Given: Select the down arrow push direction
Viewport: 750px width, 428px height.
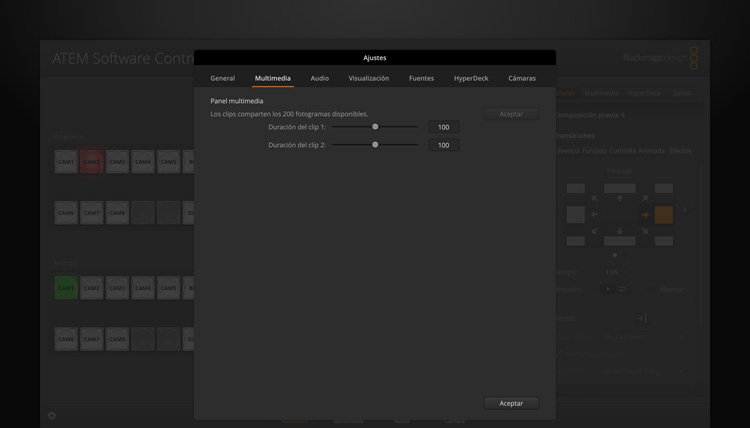Looking at the screenshot, I should (620, 231).
